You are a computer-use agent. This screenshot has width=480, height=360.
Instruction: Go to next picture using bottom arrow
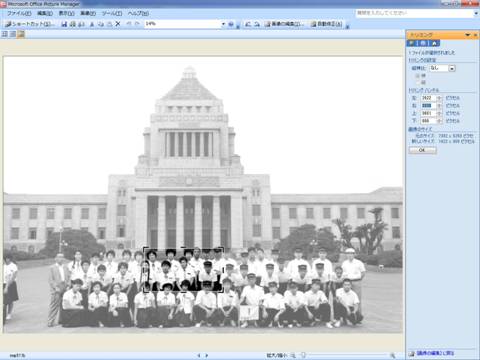[x=207, y=356]
